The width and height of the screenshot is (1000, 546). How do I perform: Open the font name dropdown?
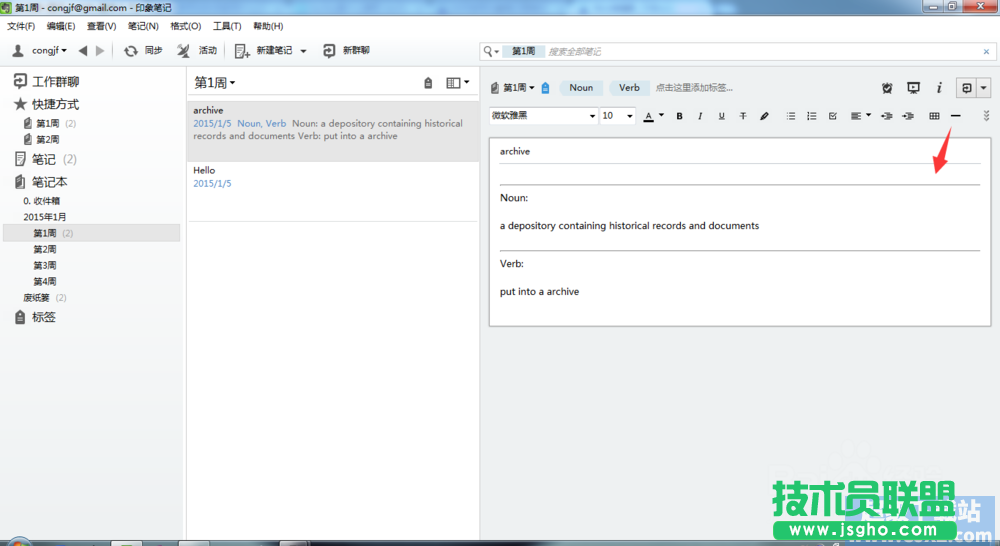tap(544, 116)
